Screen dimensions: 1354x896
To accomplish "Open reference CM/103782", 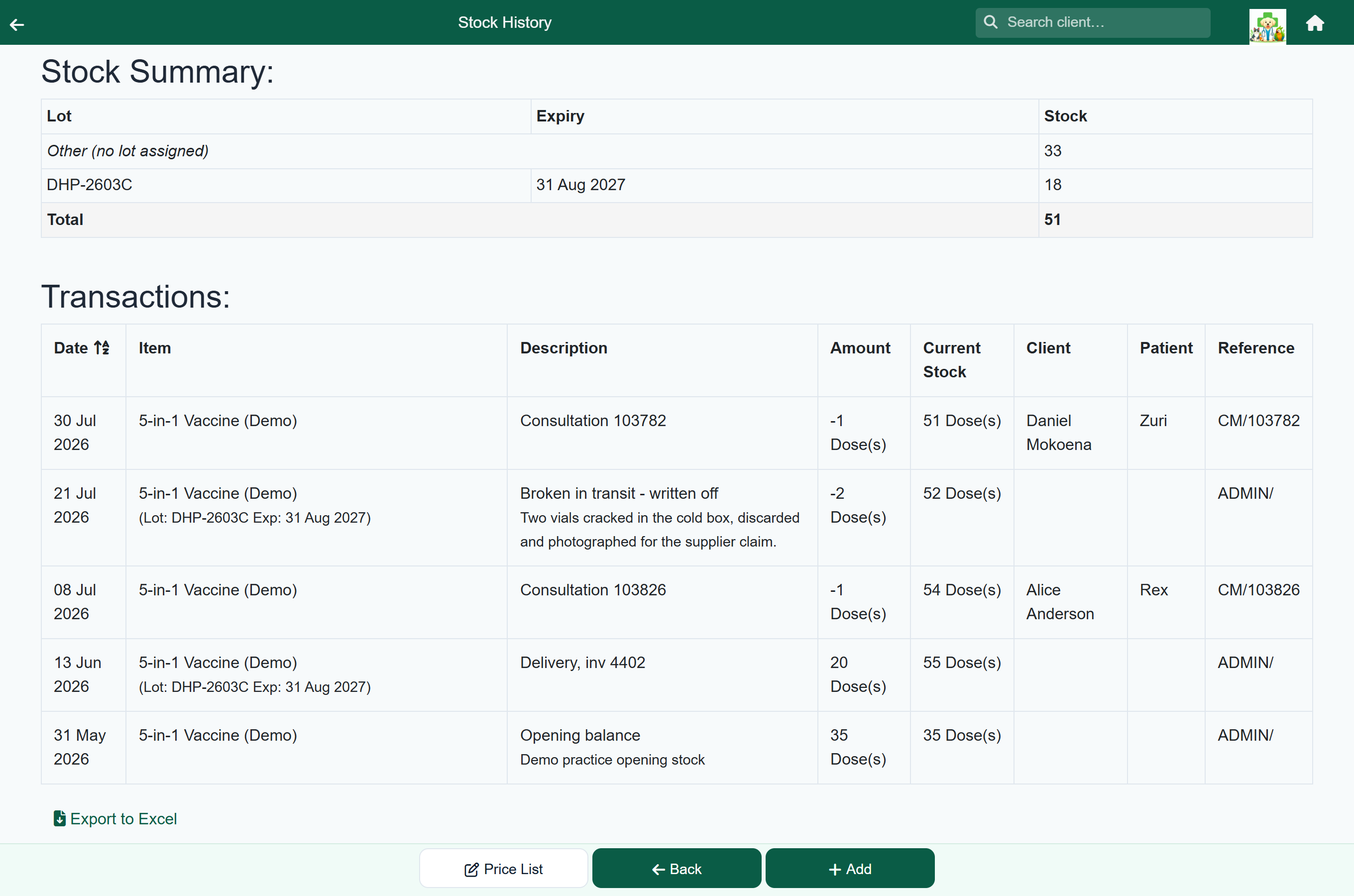I will [x=1258, y=421].
